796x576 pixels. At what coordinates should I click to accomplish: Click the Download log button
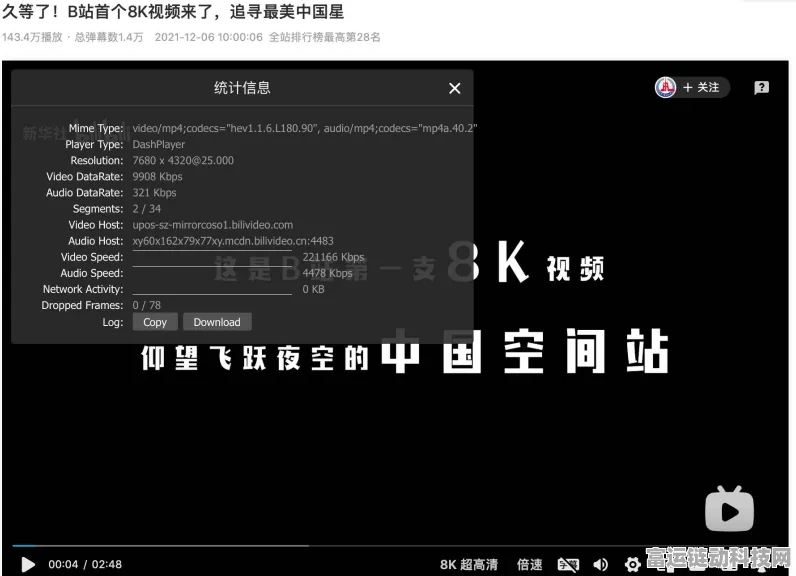tap(217, 322)
